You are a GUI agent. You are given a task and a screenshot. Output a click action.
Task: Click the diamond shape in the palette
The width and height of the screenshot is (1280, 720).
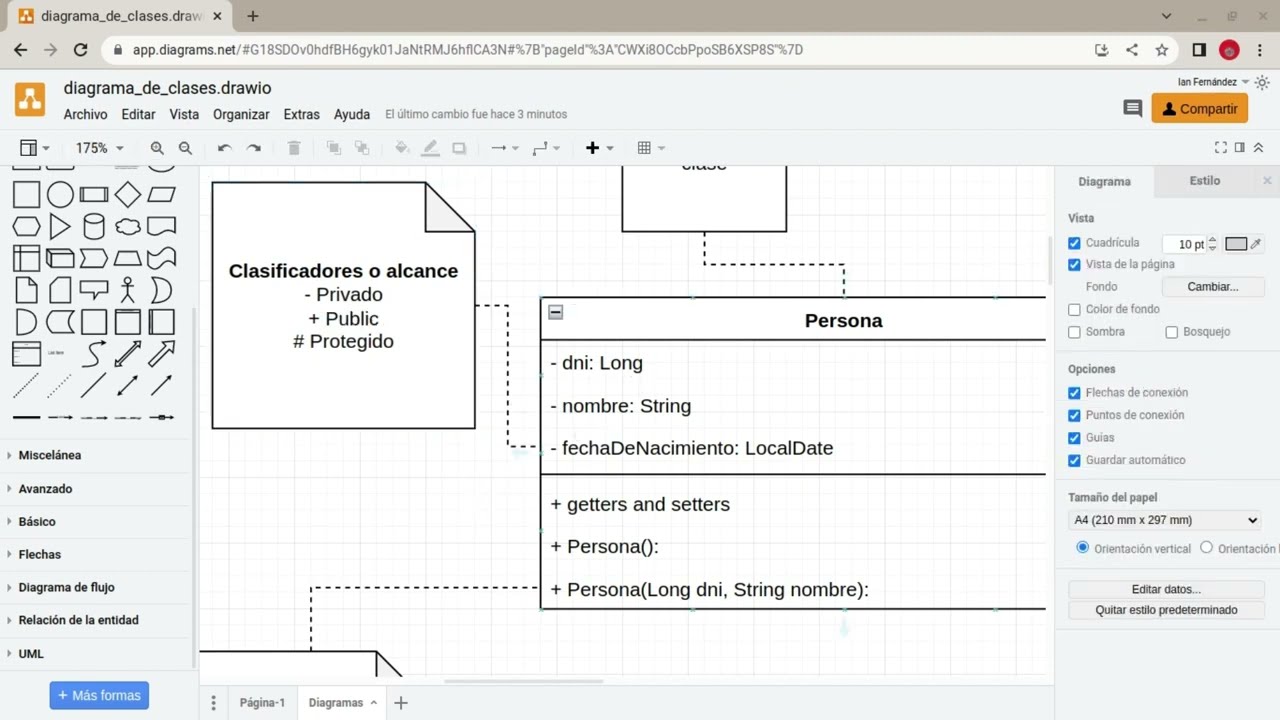click(x=128, y=194)
